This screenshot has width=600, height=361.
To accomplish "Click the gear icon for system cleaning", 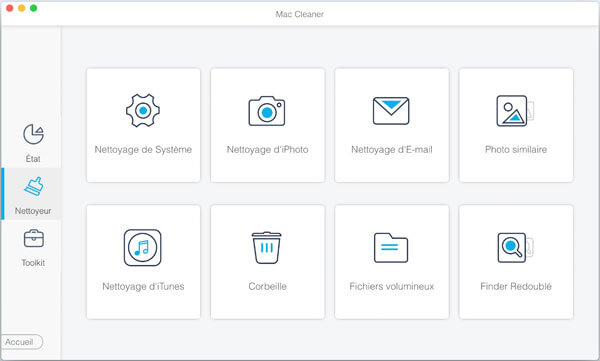I will point(143,111).
